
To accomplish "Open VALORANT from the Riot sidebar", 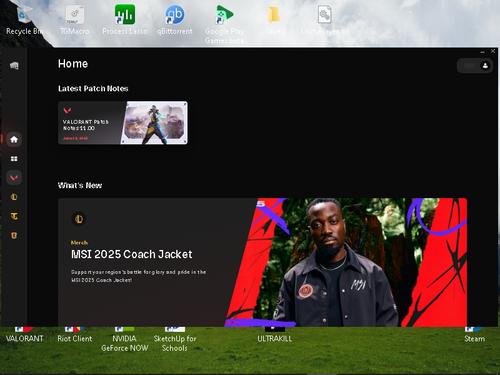I will pos(14,177).
